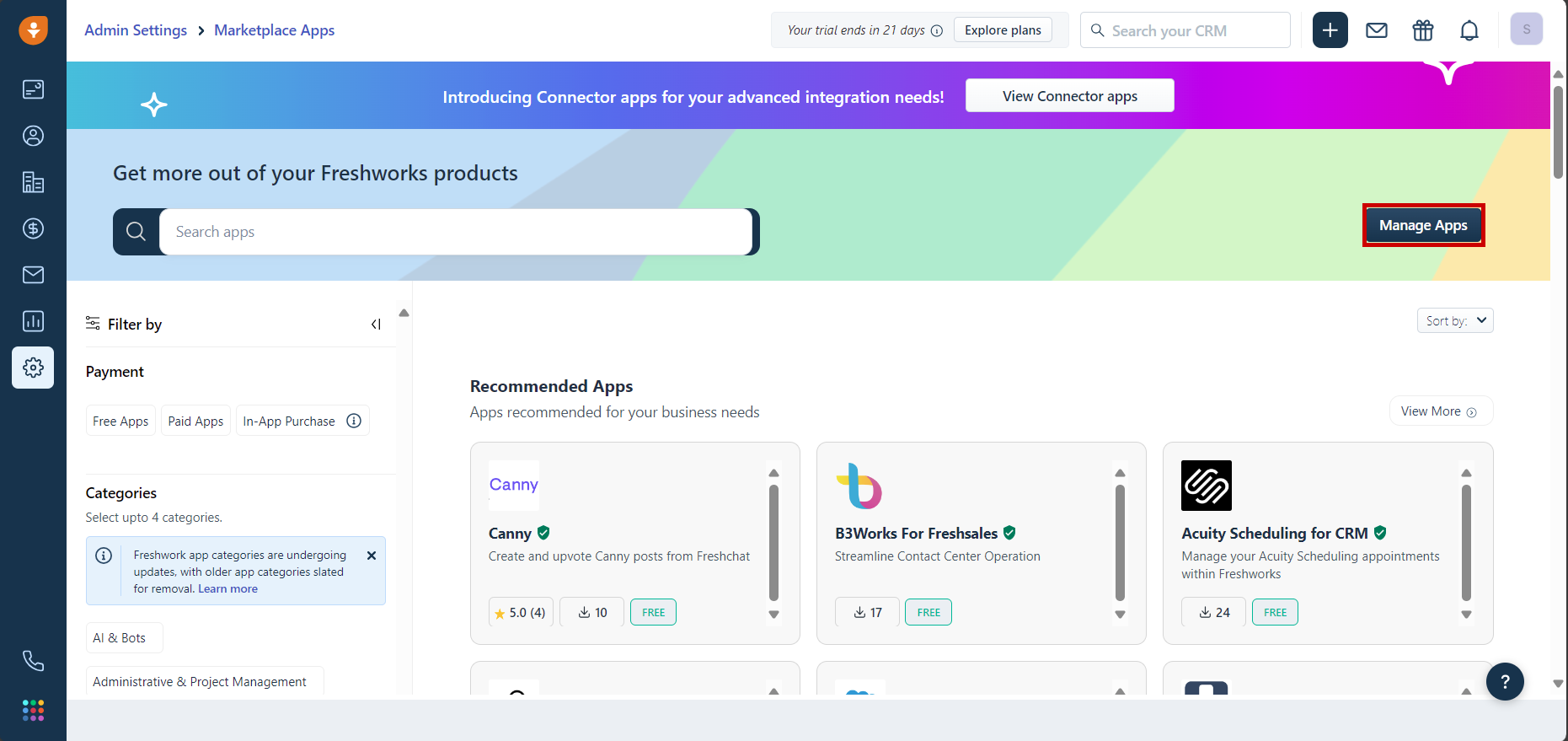Click the Filter by sliders icon
Image resolution: width=1568 pixels, height=741 pixels.
(x=93, y=323)
